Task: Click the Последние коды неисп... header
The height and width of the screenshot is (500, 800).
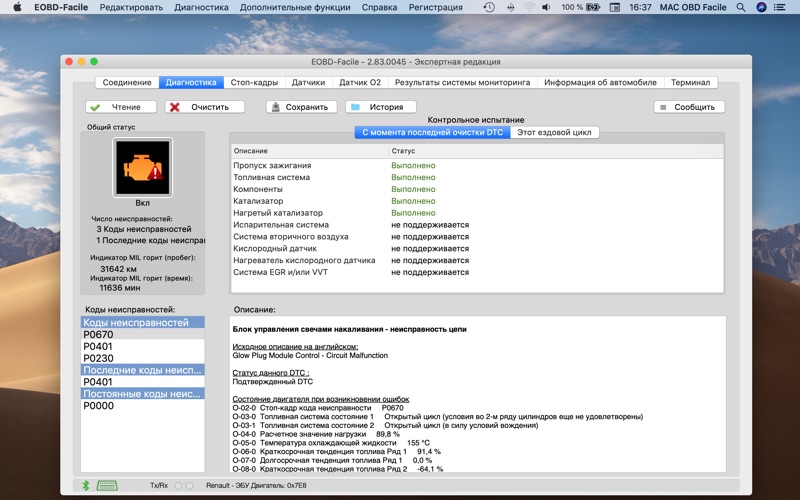Action: click(142, 370)
